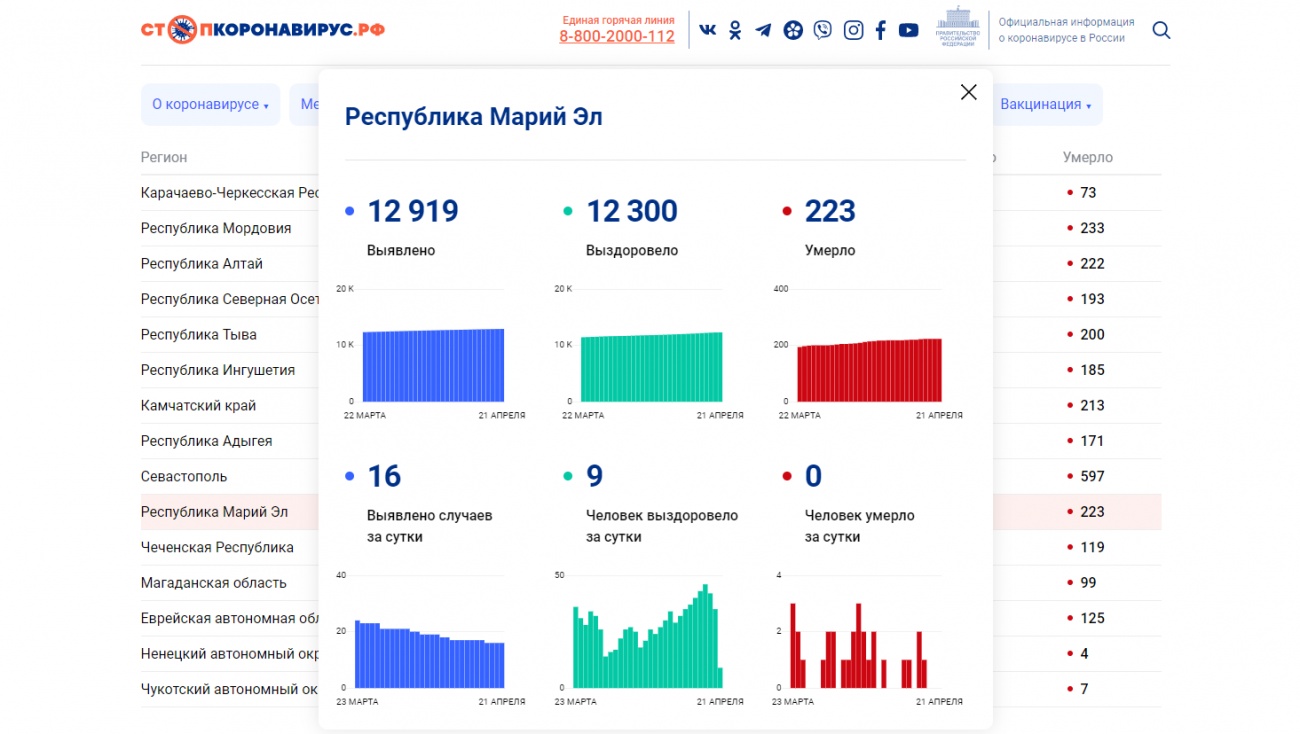The image size is (1300, 734).
Task: Open the Telegram channel icon
Action: 763,30
